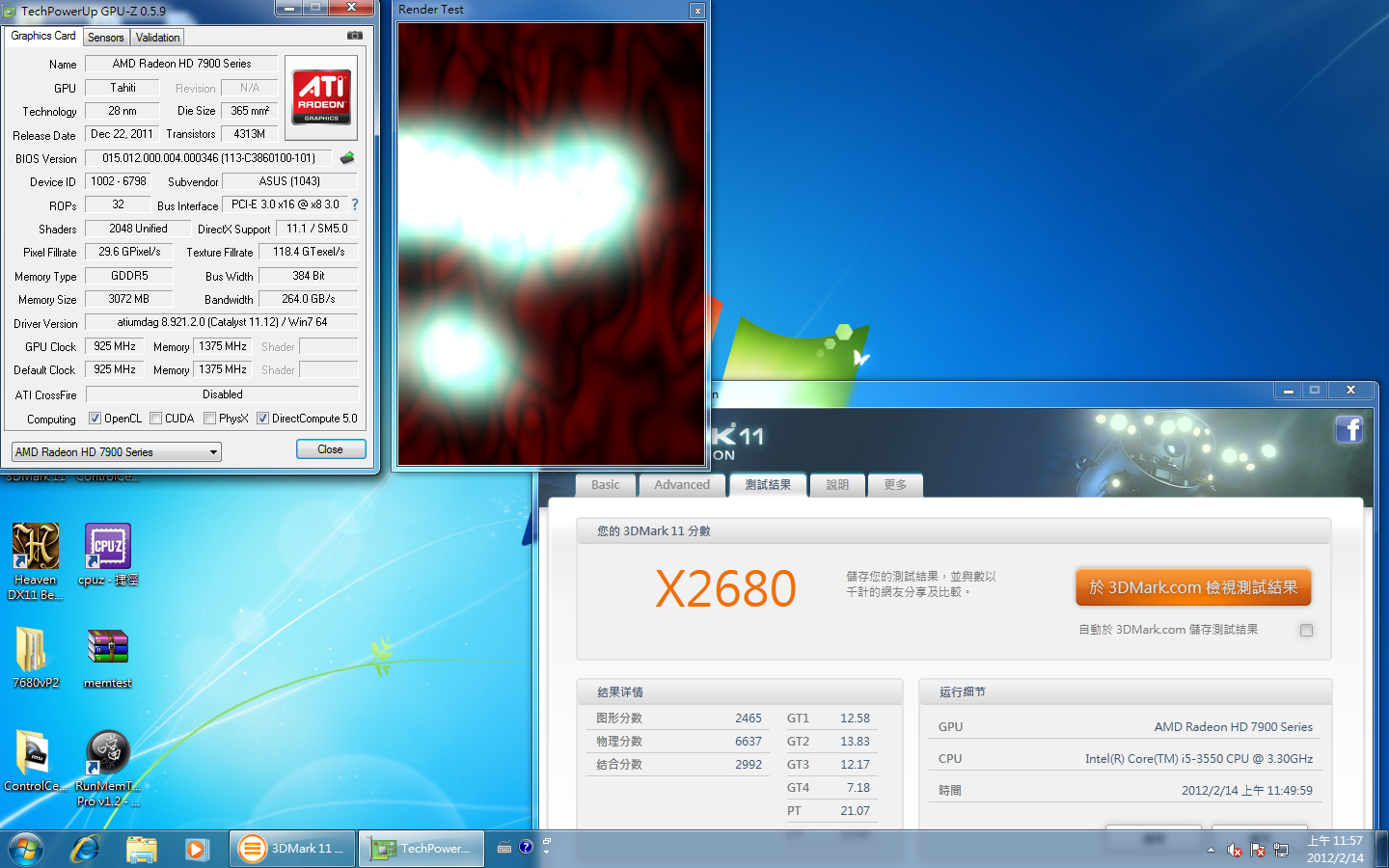Open Heaven DX11 Benchmark desktop shortcut
The image size is (1389, 868).
(36, 561)
